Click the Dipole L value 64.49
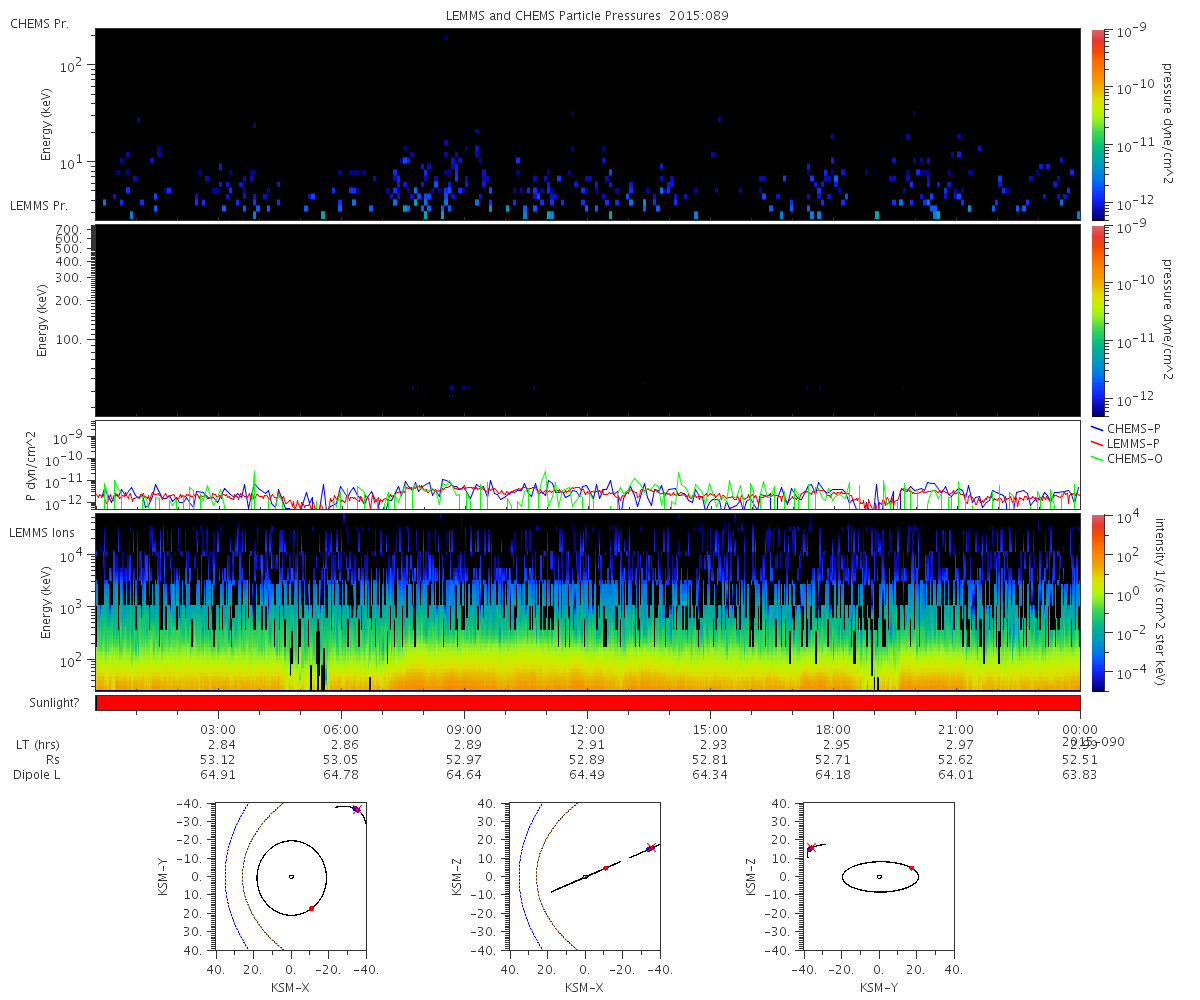Image resolution: width=1200 pixels, height=1000 pixels. (x=587, y=775)
